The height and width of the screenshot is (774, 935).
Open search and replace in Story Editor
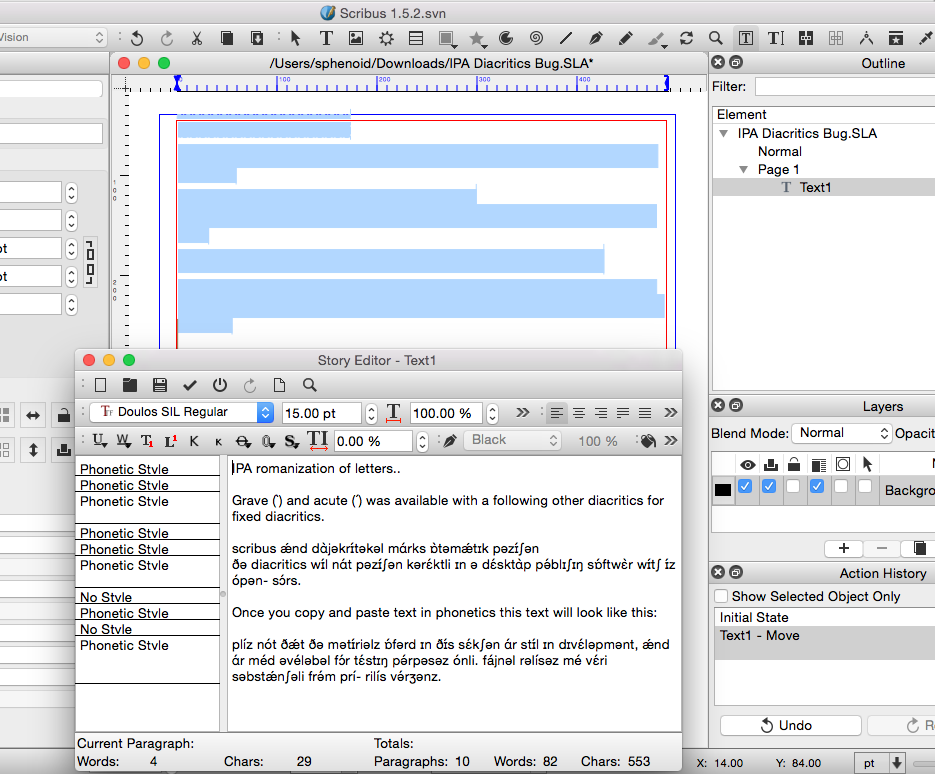tap(310, 385)
